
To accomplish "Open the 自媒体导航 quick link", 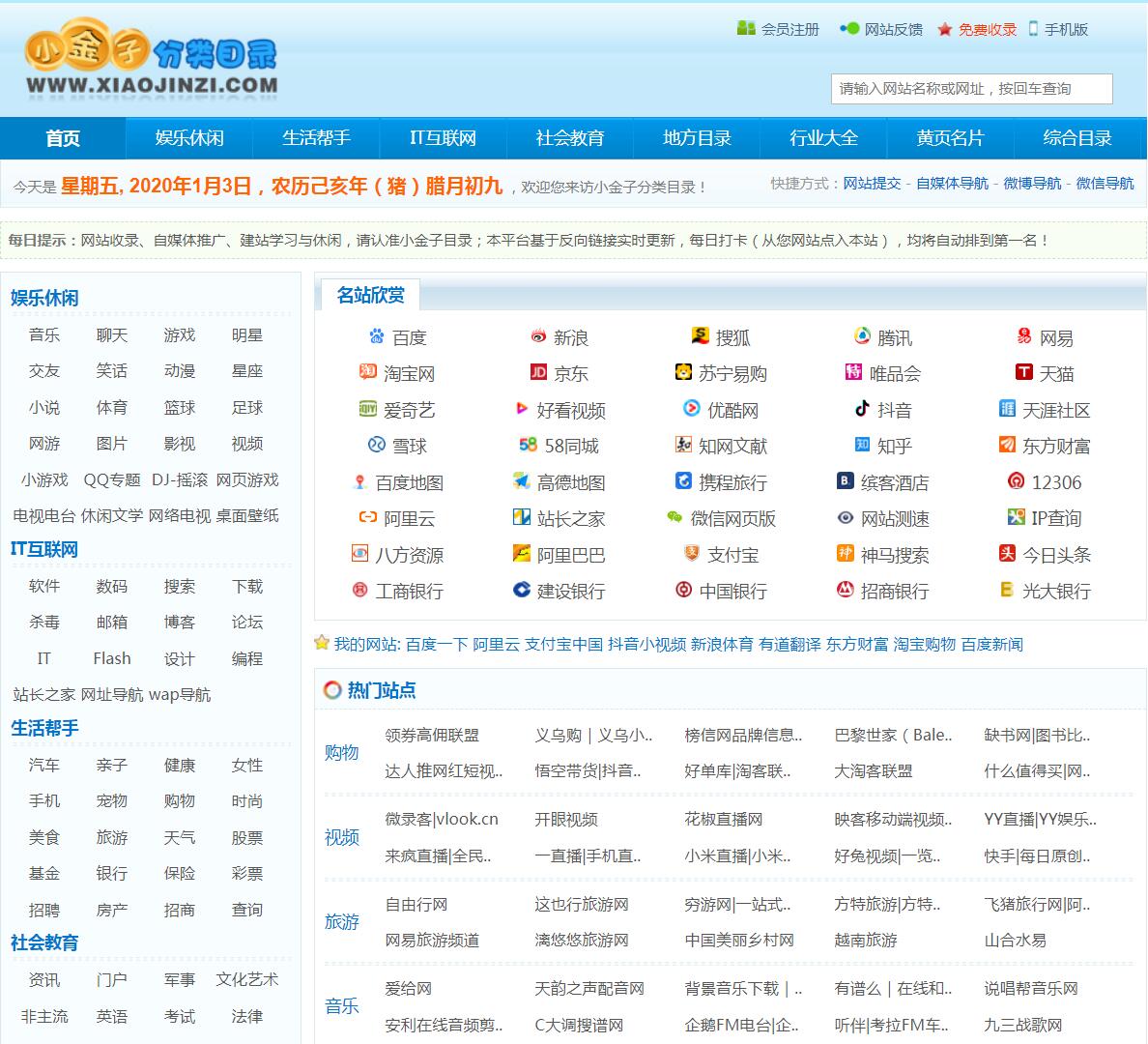I will [952, 183].
